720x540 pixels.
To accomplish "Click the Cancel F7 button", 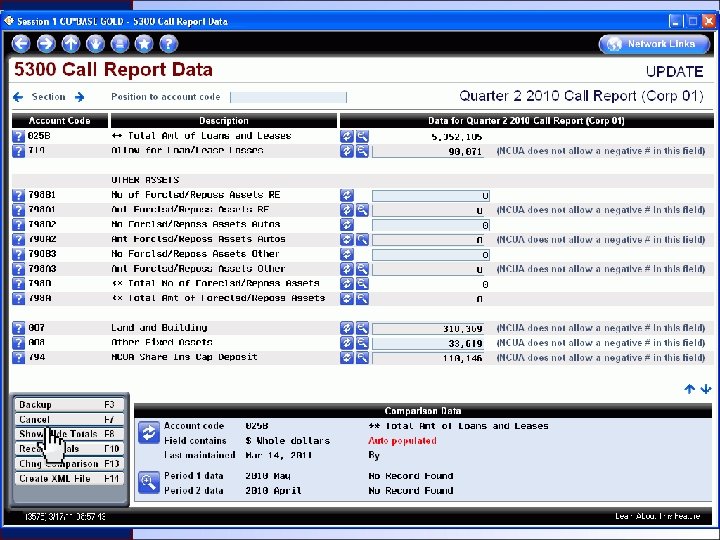I will pyautogui.click(x=69, y=419).
